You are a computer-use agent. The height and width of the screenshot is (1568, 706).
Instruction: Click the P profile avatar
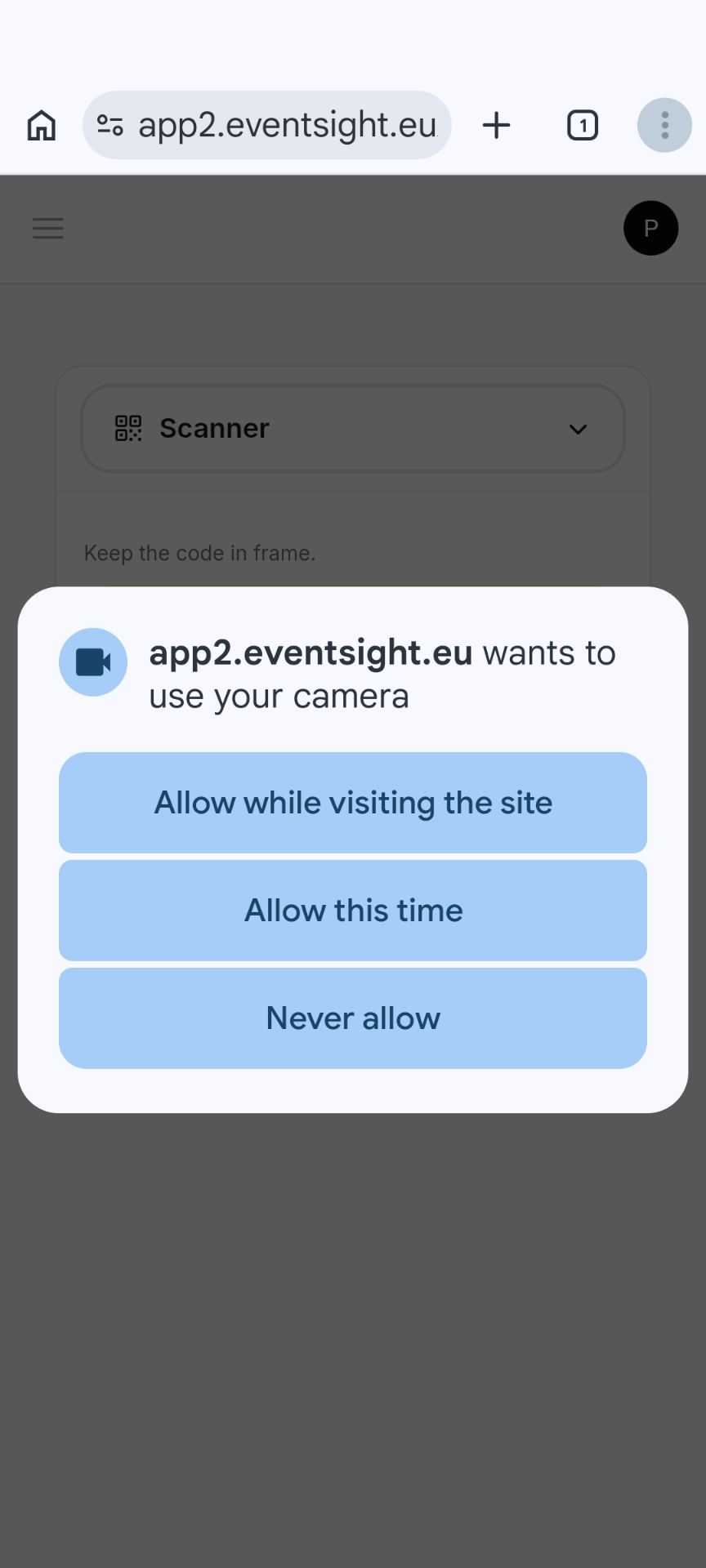coord(650,228)
